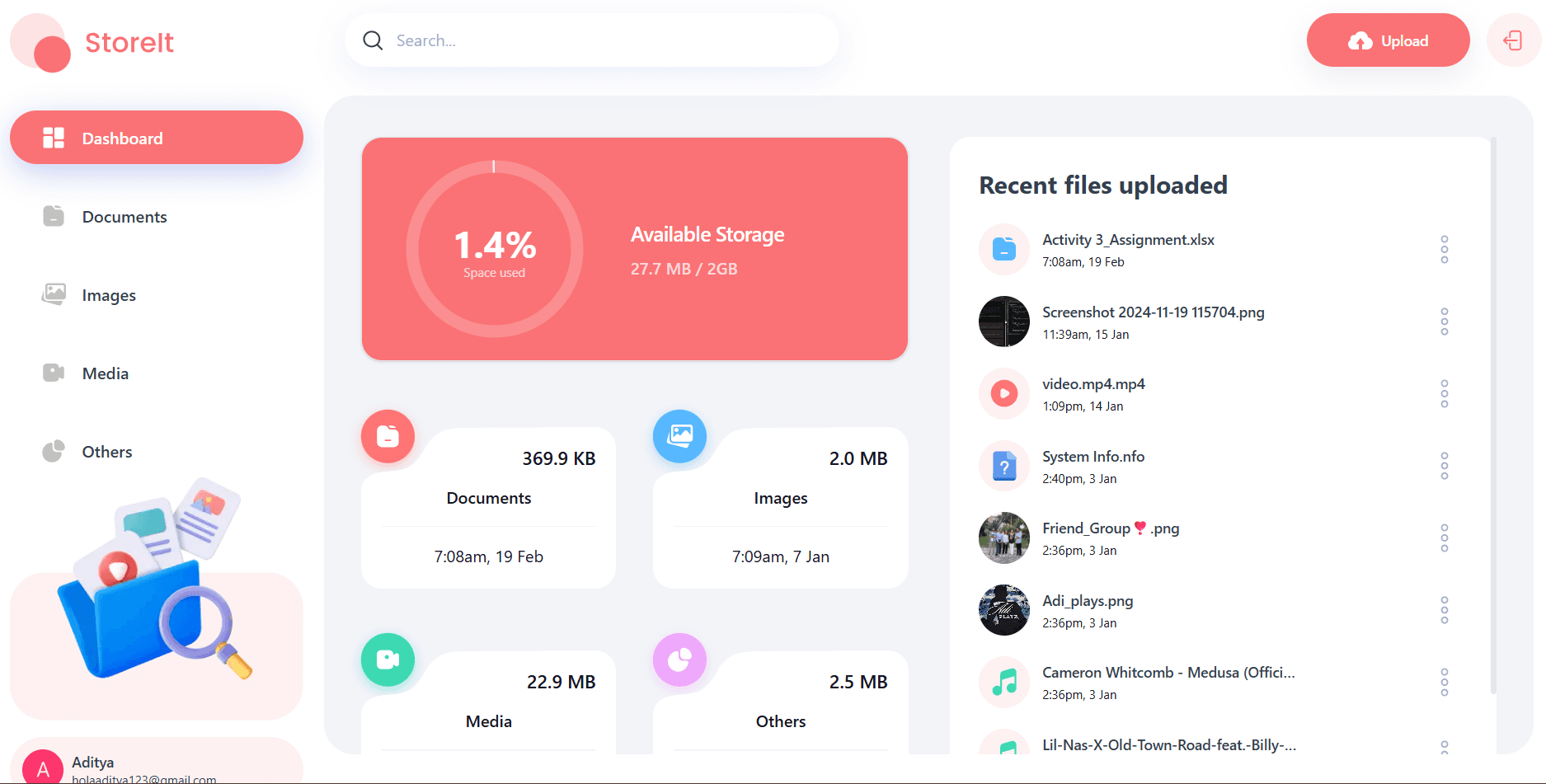This screenshot has width=1546, height=784.
Task: Click the green Media camera icon
Action: coord(388,660)
